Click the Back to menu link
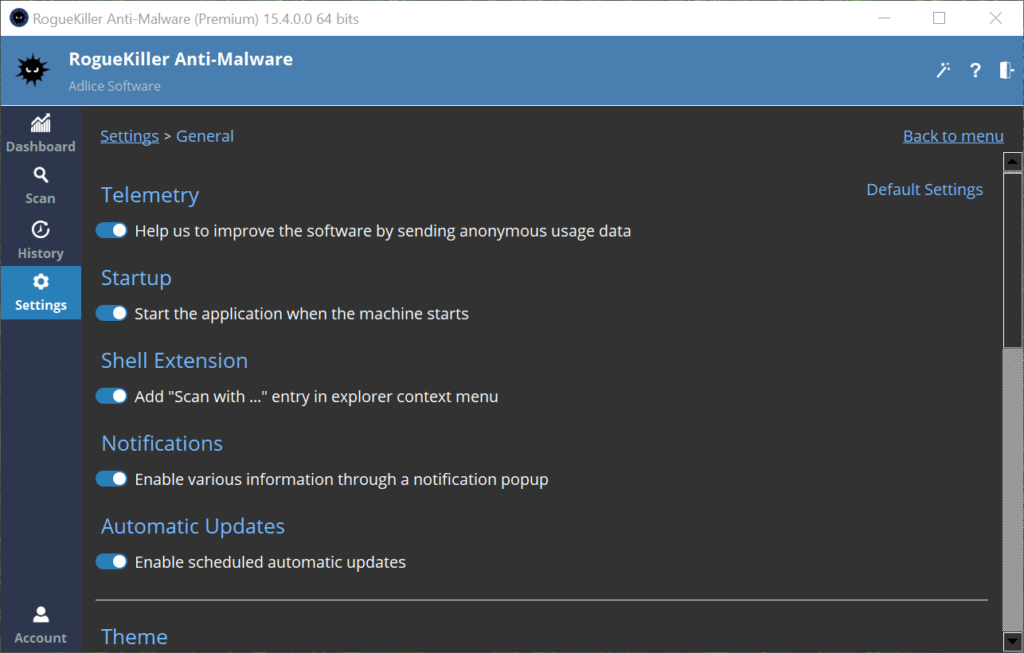The height and width of the screenshot is (653, 1024). (x=952, y=136)
